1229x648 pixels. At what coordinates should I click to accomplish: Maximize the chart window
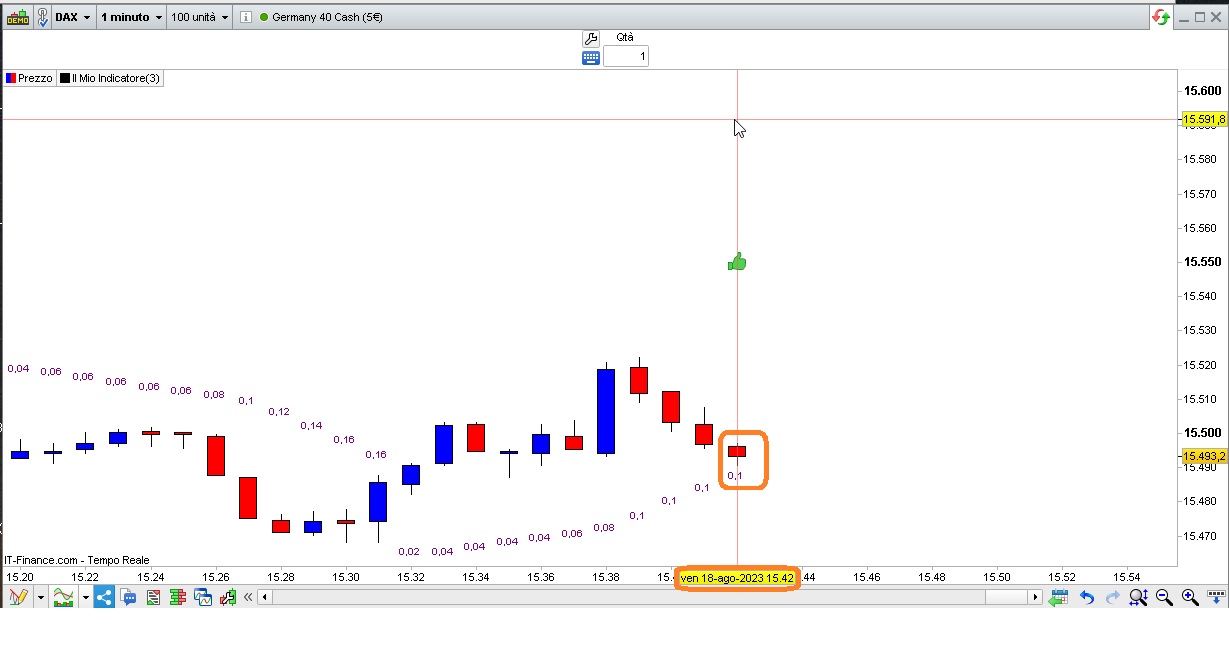pyautogui.click(x=1200, y=17)
